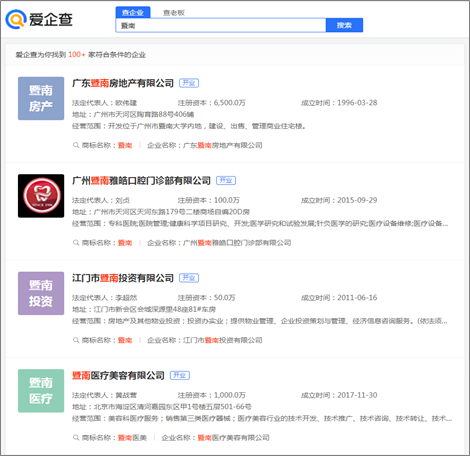Click legal representative 刘贞

[x=122, y=200]
